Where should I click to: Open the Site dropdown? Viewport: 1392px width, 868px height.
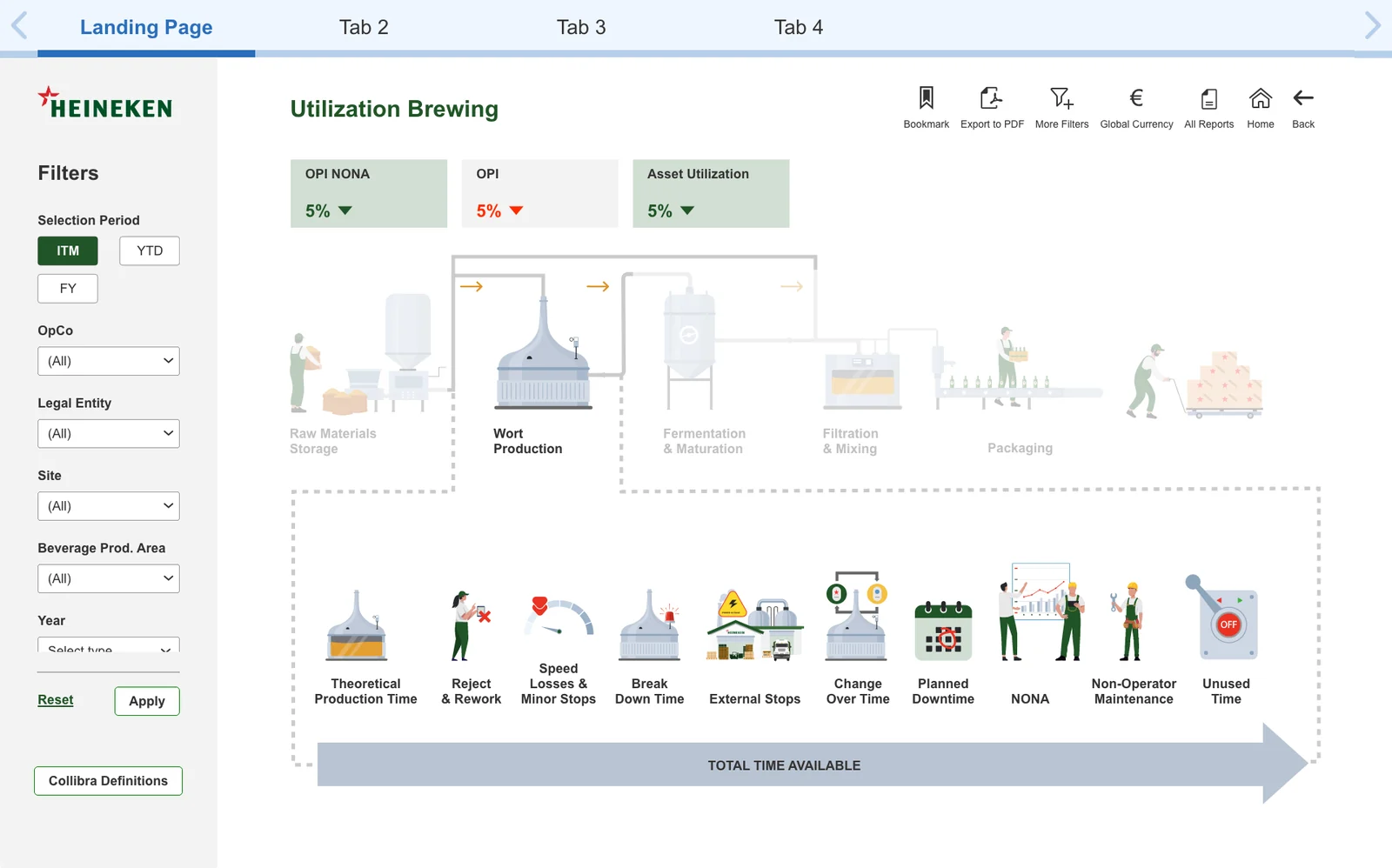coord(109,506)
